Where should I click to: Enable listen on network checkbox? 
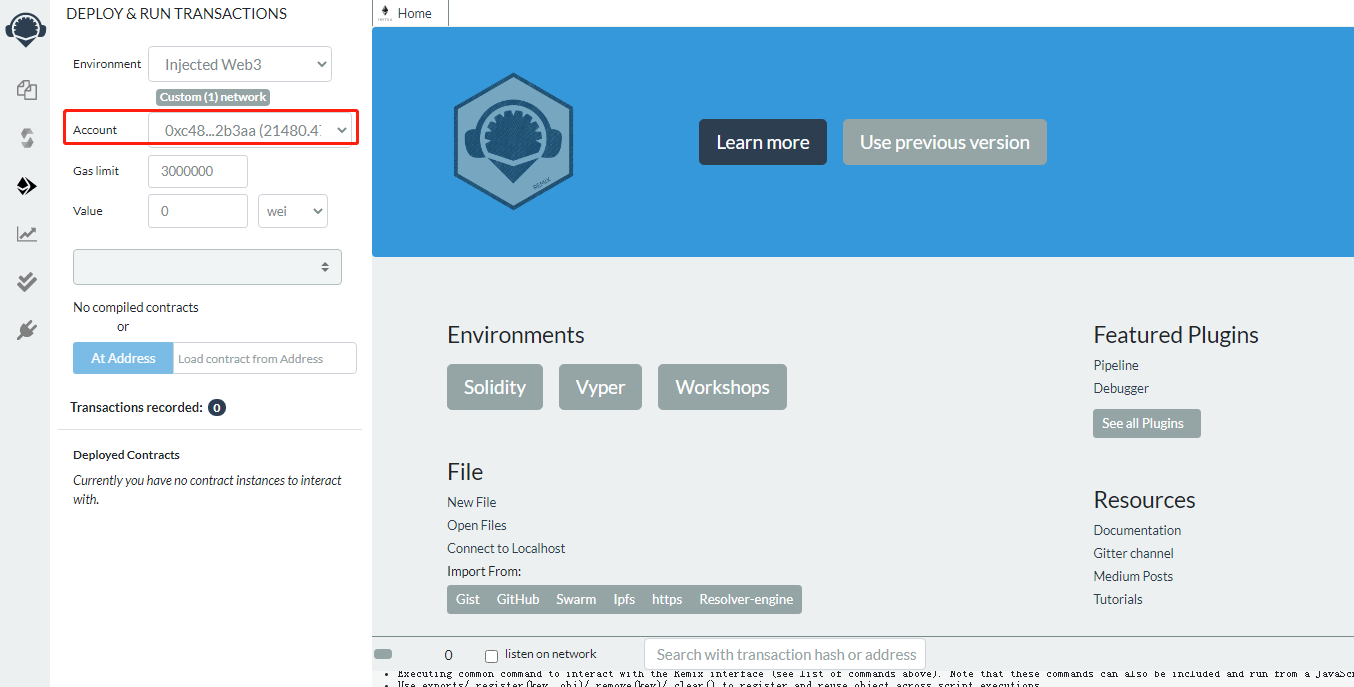click(x=491, y=656)
